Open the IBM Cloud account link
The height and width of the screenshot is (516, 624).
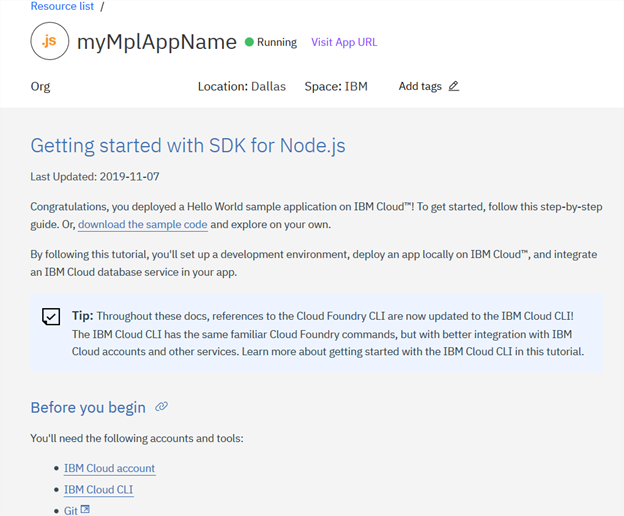(x=109, y=468)
